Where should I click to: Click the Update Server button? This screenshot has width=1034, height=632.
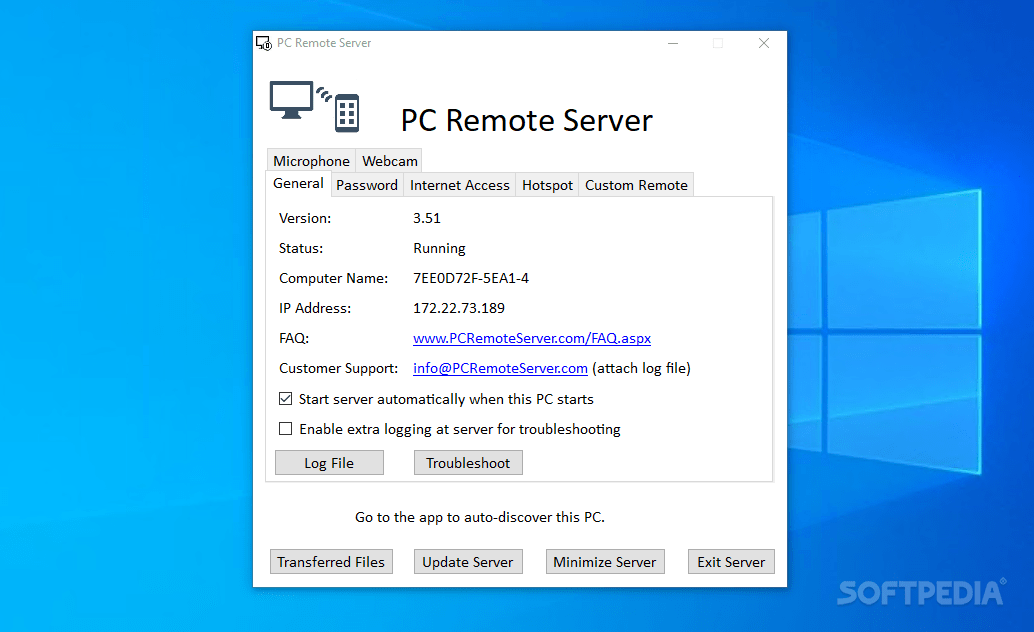pyautogui.click(x=468, y=562)
